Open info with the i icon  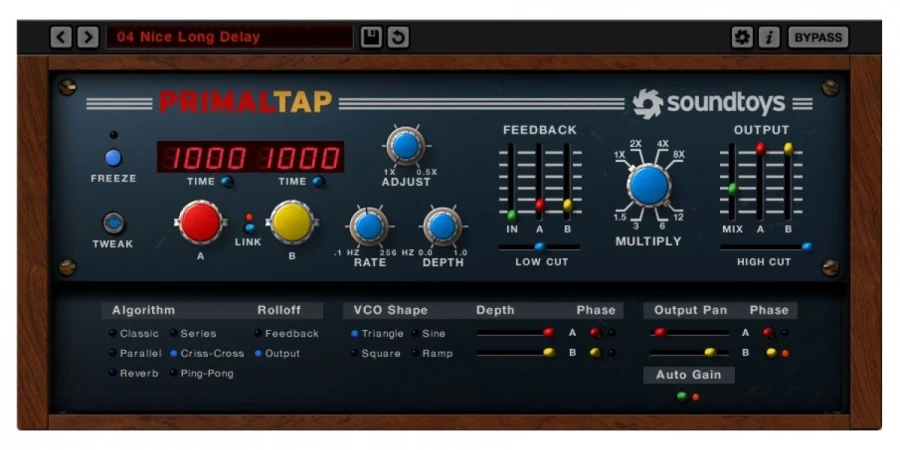[x=769, y=37]
